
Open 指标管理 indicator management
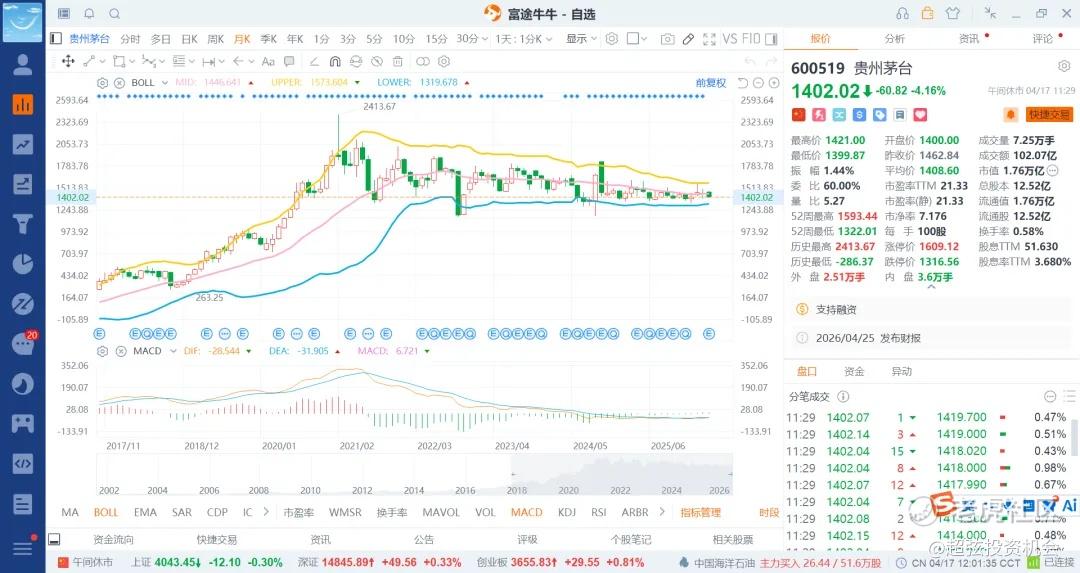[700, 512]
